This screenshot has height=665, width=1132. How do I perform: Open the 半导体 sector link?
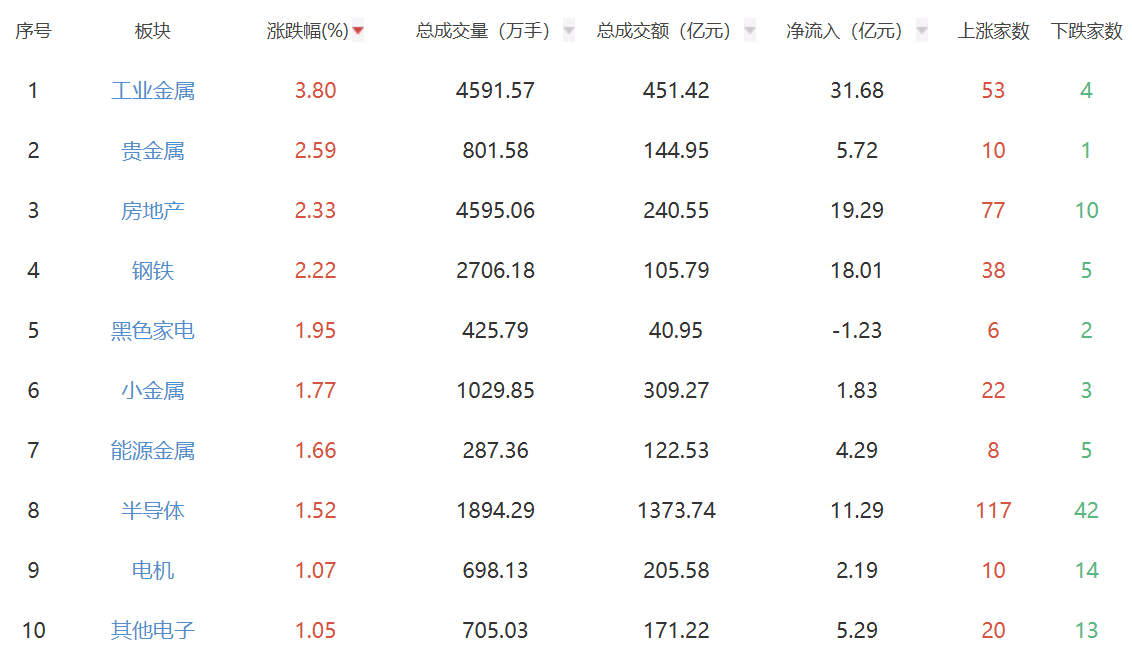click(x=153, y=511)
